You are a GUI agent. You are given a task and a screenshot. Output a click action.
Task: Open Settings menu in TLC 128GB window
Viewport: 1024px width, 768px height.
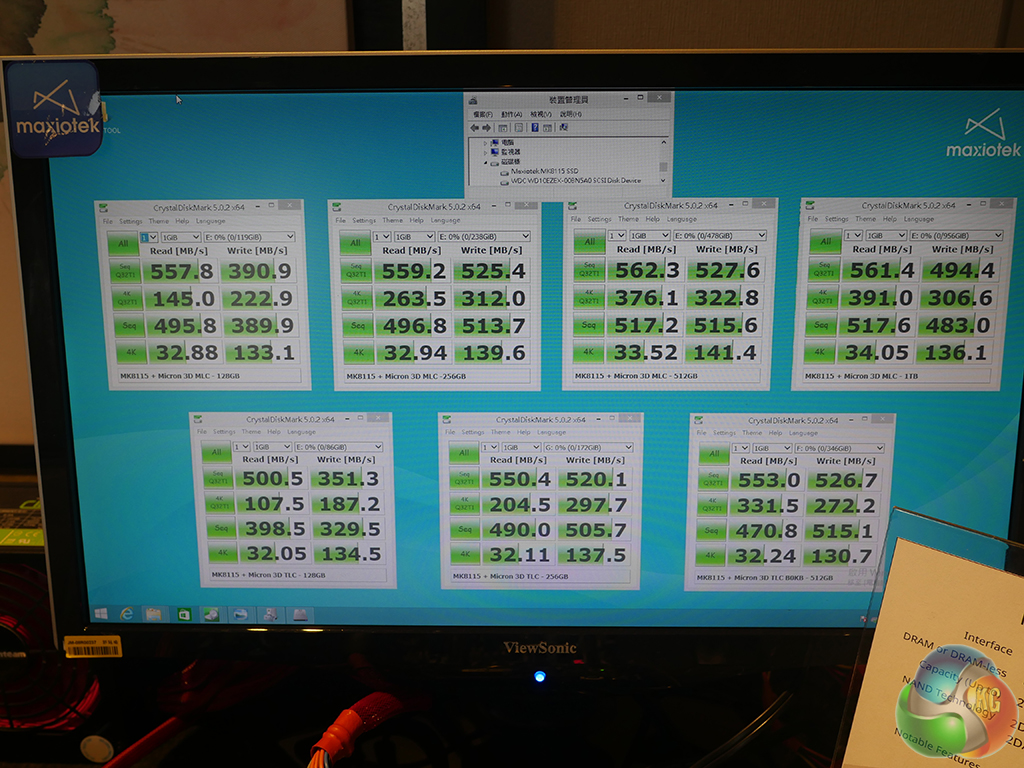point(223,432)
